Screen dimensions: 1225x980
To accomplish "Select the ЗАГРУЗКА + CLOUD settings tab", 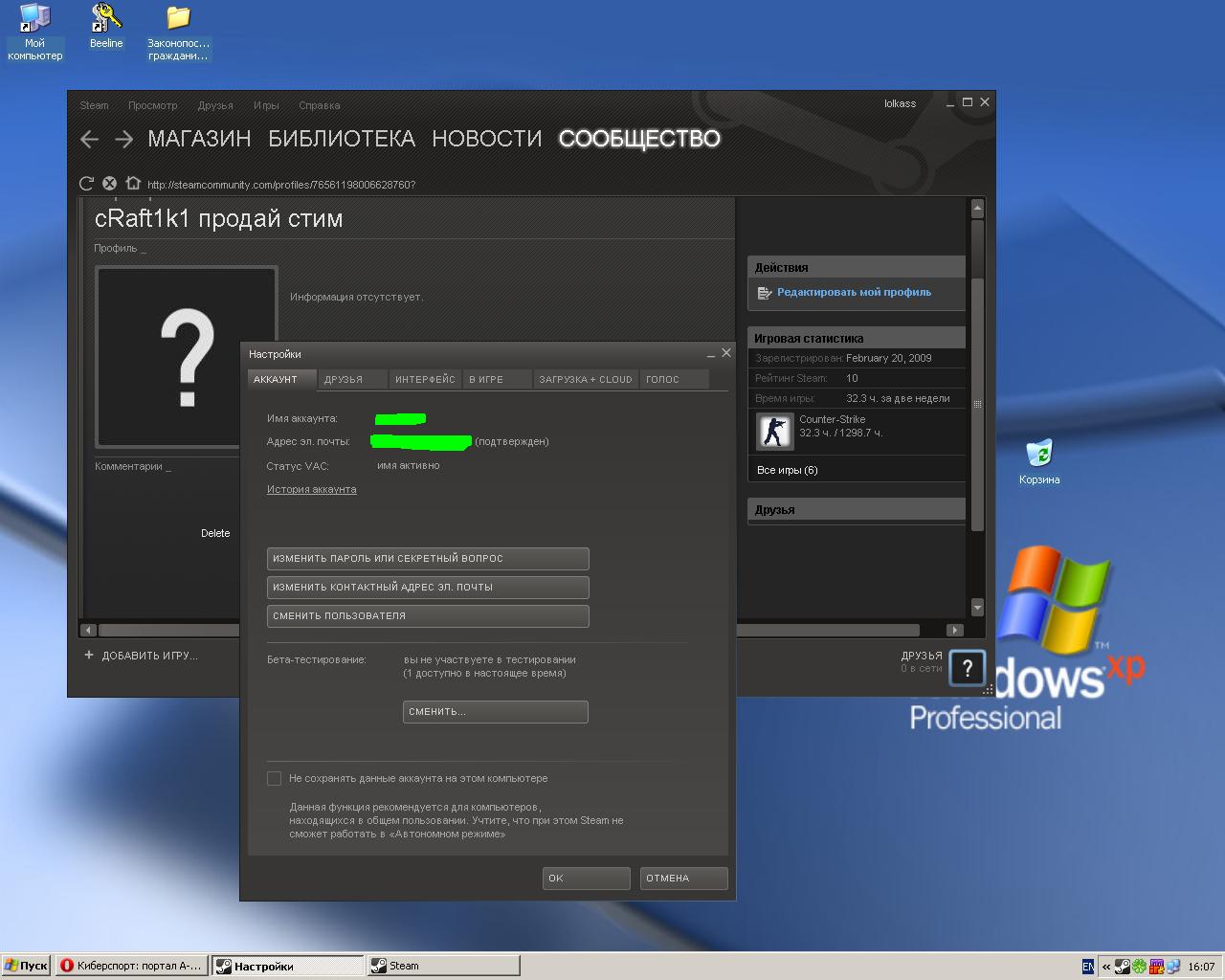I will (x=586, y=380).
